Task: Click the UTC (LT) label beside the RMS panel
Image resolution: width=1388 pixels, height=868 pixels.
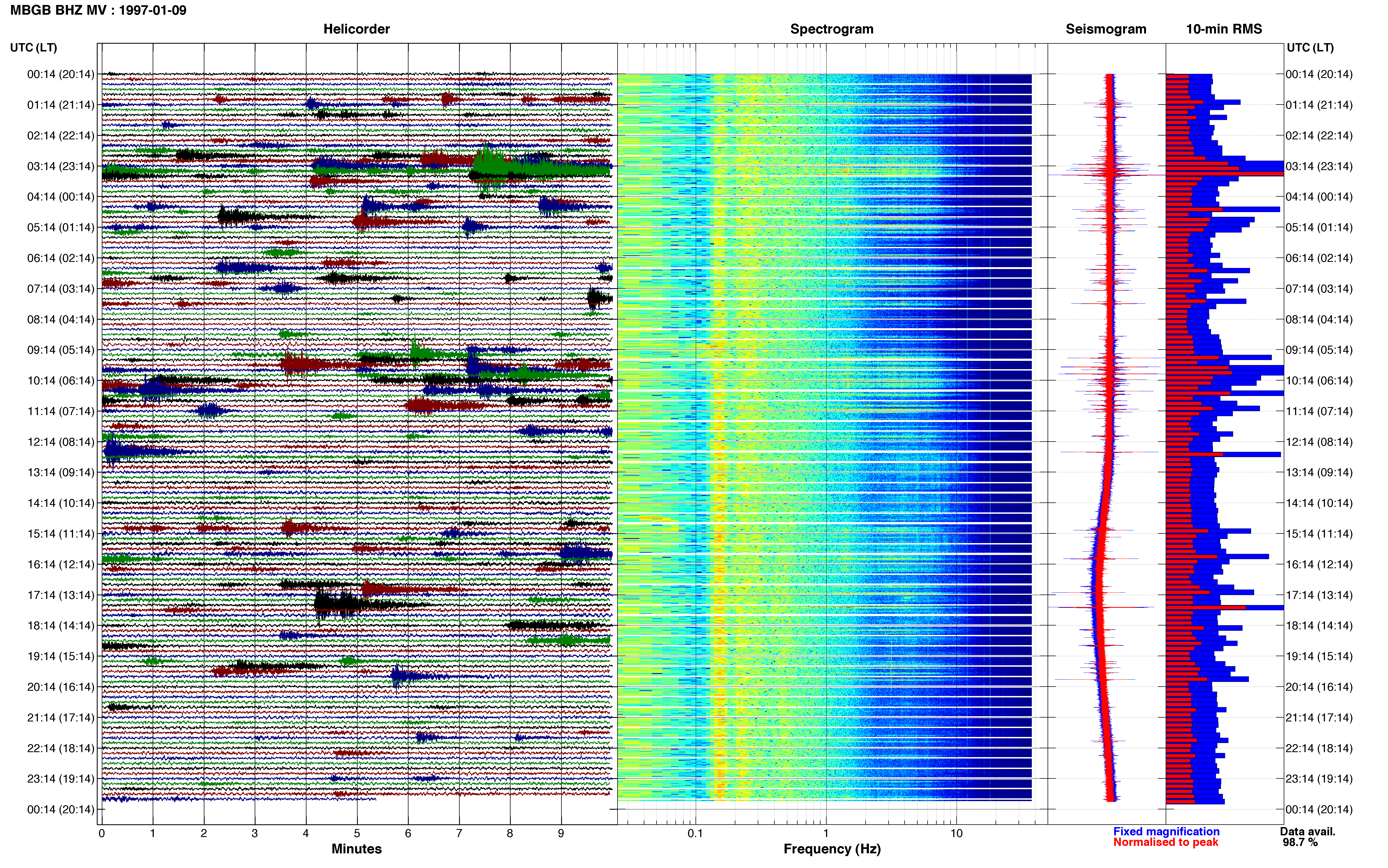Action: click(x=1310, y=48)
